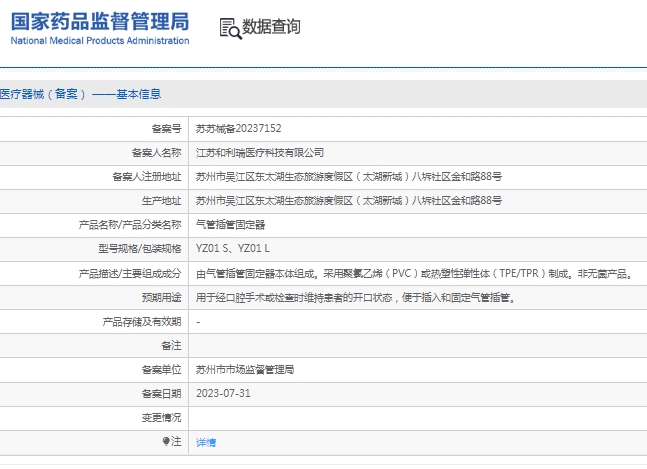647x469 pixels.
Task: Click the 产品描述/主要组成成分 label
Action: click(x=130, y=273)
